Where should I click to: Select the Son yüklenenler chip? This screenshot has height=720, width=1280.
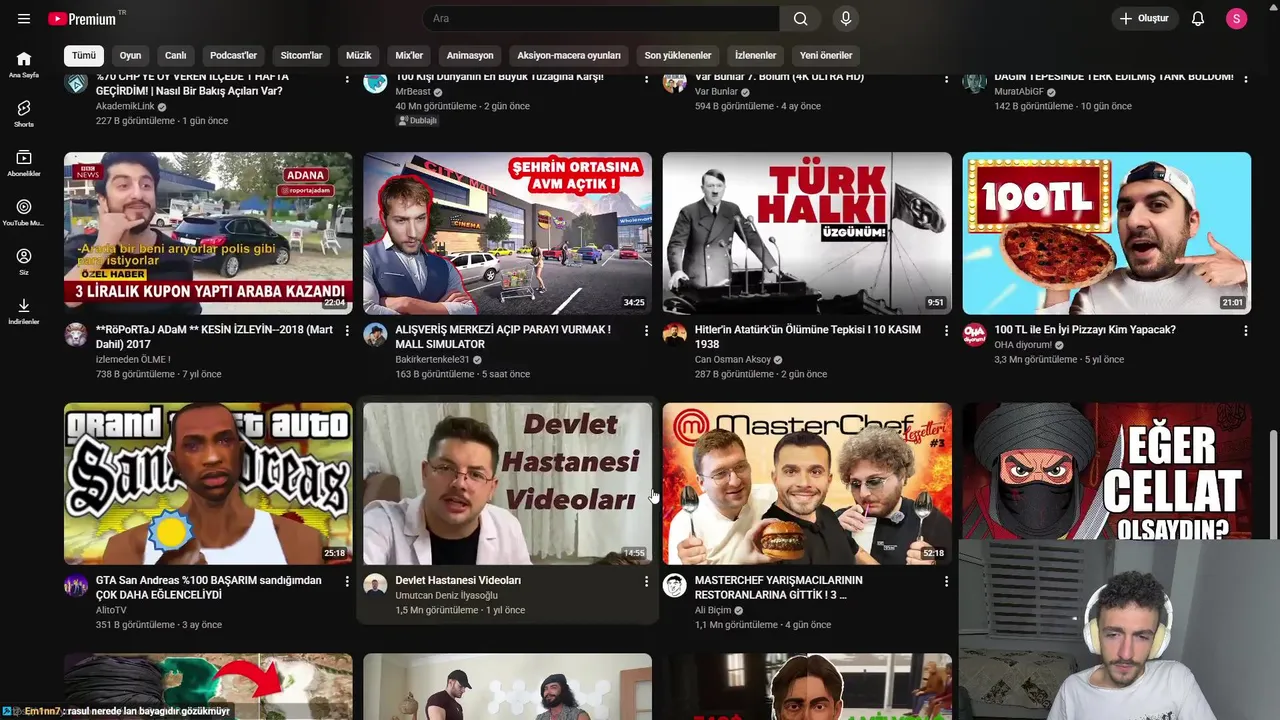(x=678, y=55)
